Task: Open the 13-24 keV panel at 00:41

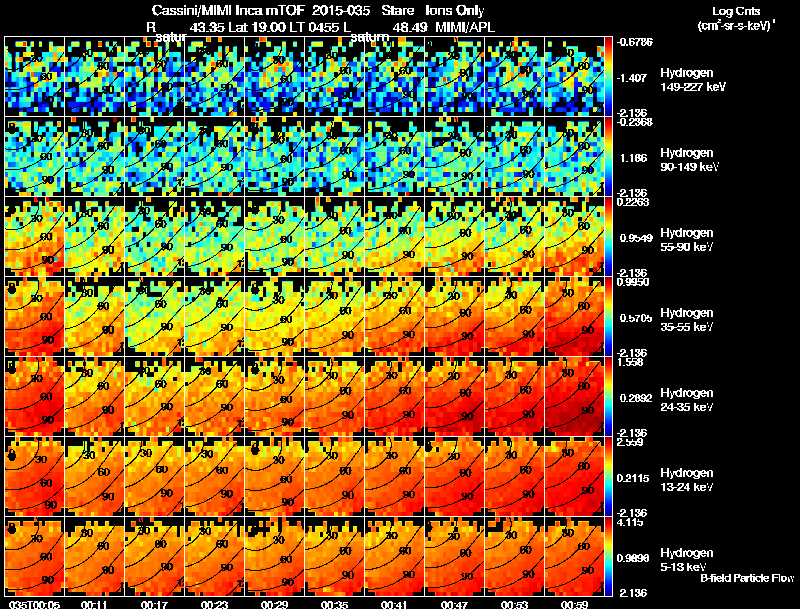Action: (394, 476)
